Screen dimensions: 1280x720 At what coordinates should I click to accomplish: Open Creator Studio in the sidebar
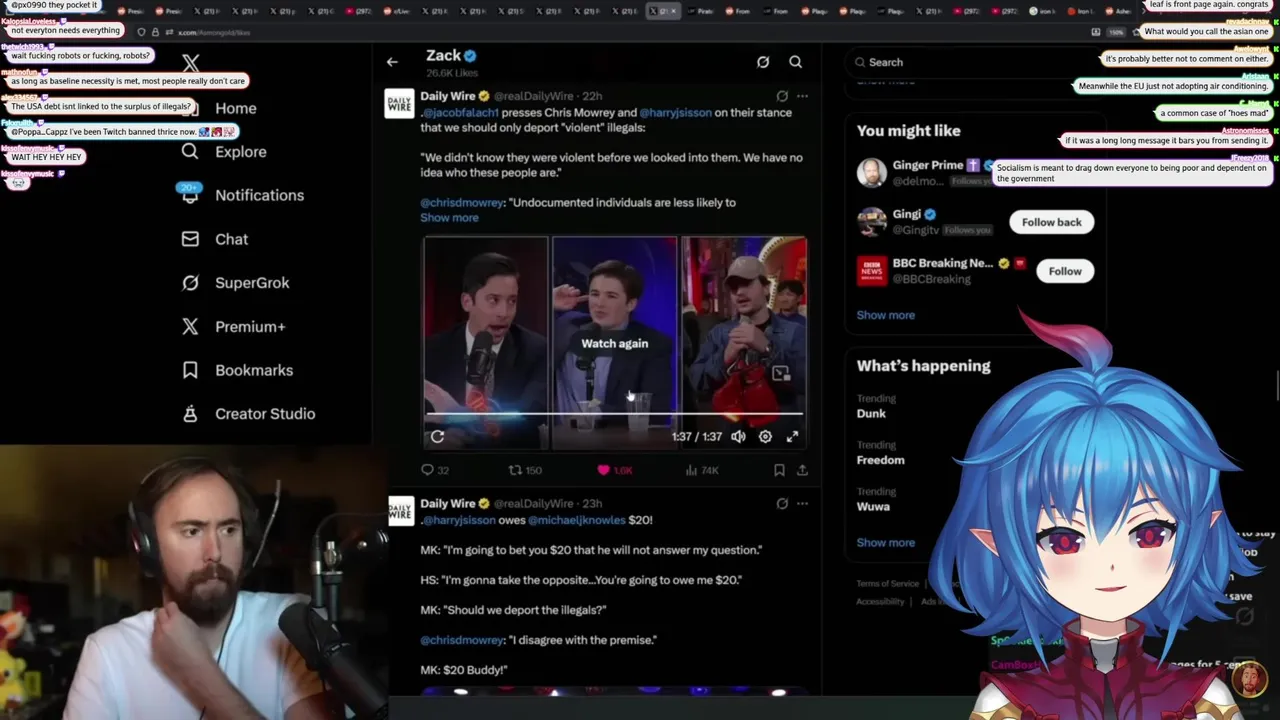[x=265, y=414]
